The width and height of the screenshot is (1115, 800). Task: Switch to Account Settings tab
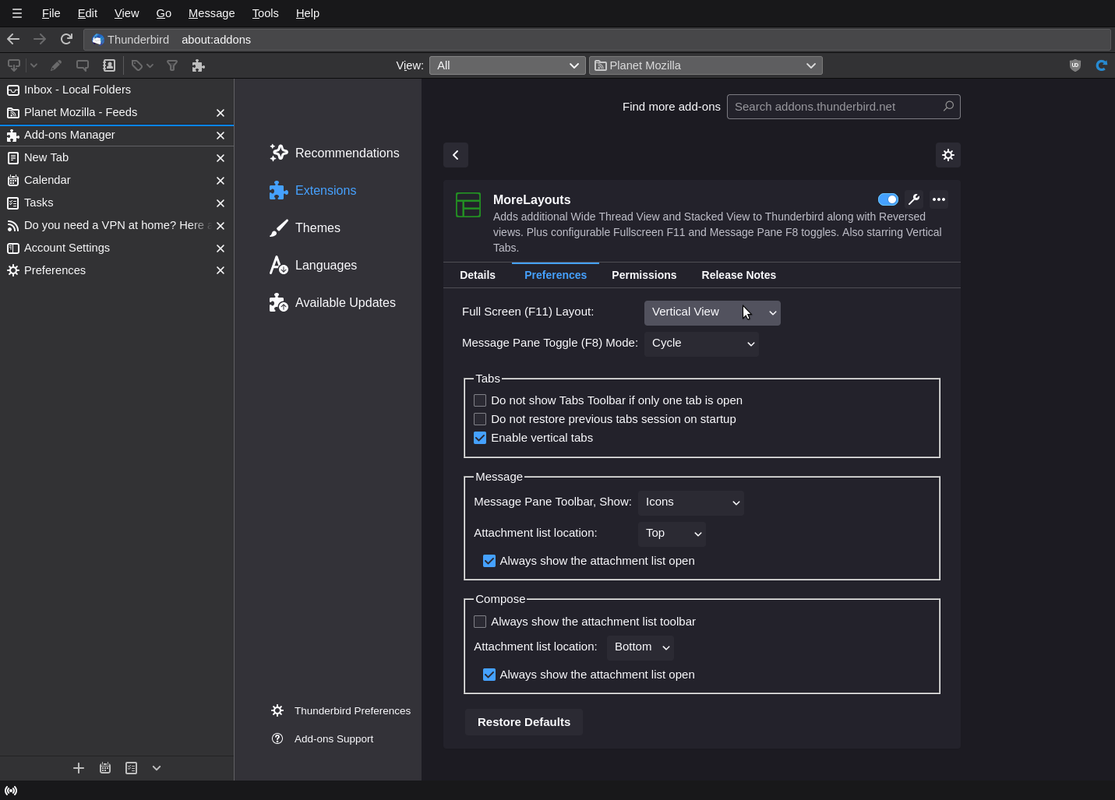point(107,247)
